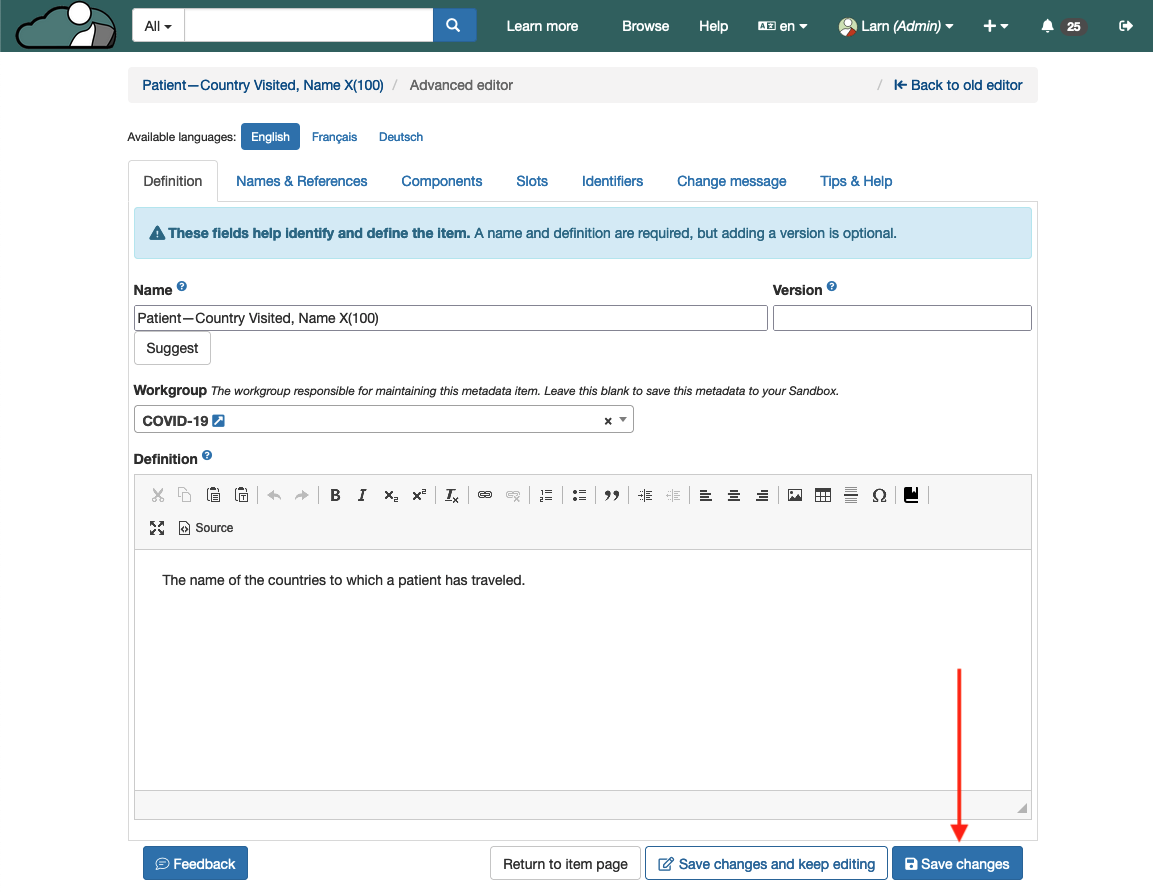Open the 'All' search filter dropdown
The height and width of the screenshot is (892, 1153).
tap(158, 26)
